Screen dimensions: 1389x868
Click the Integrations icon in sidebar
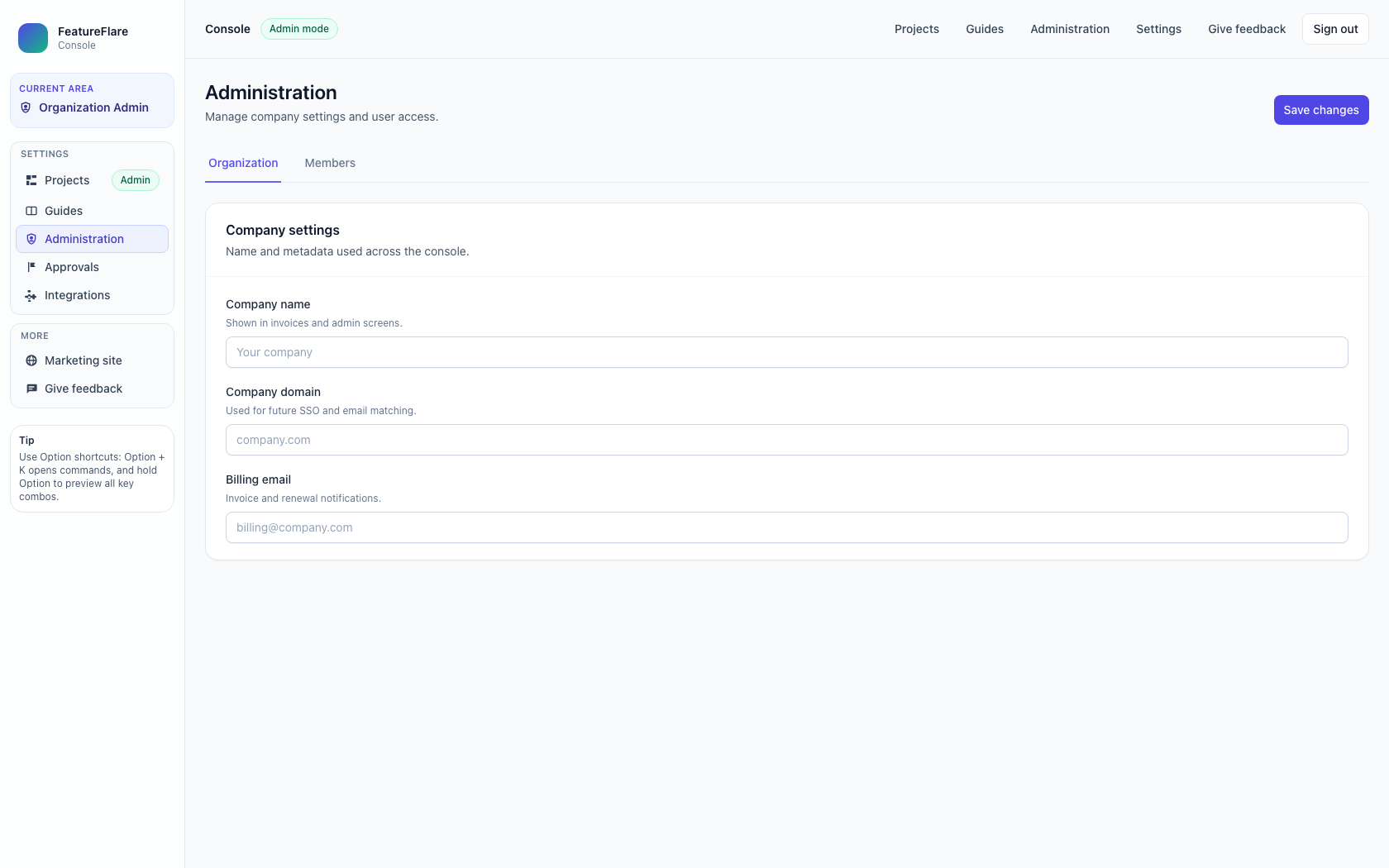[31, 295]
